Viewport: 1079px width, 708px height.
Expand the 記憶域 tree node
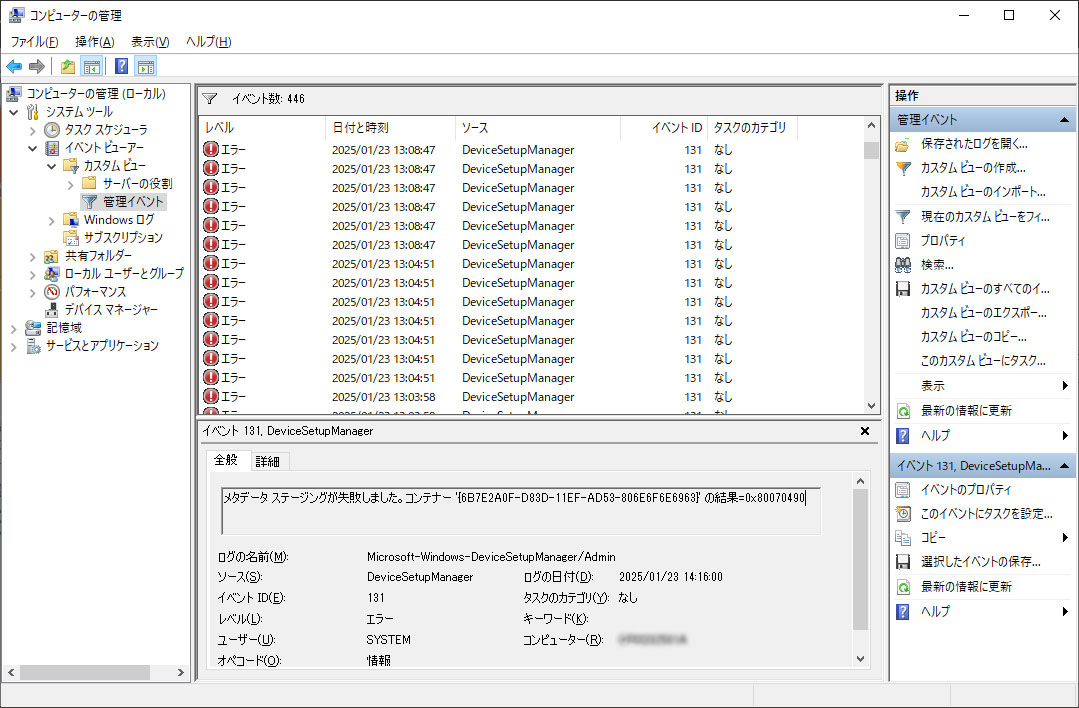click(14, 328)
